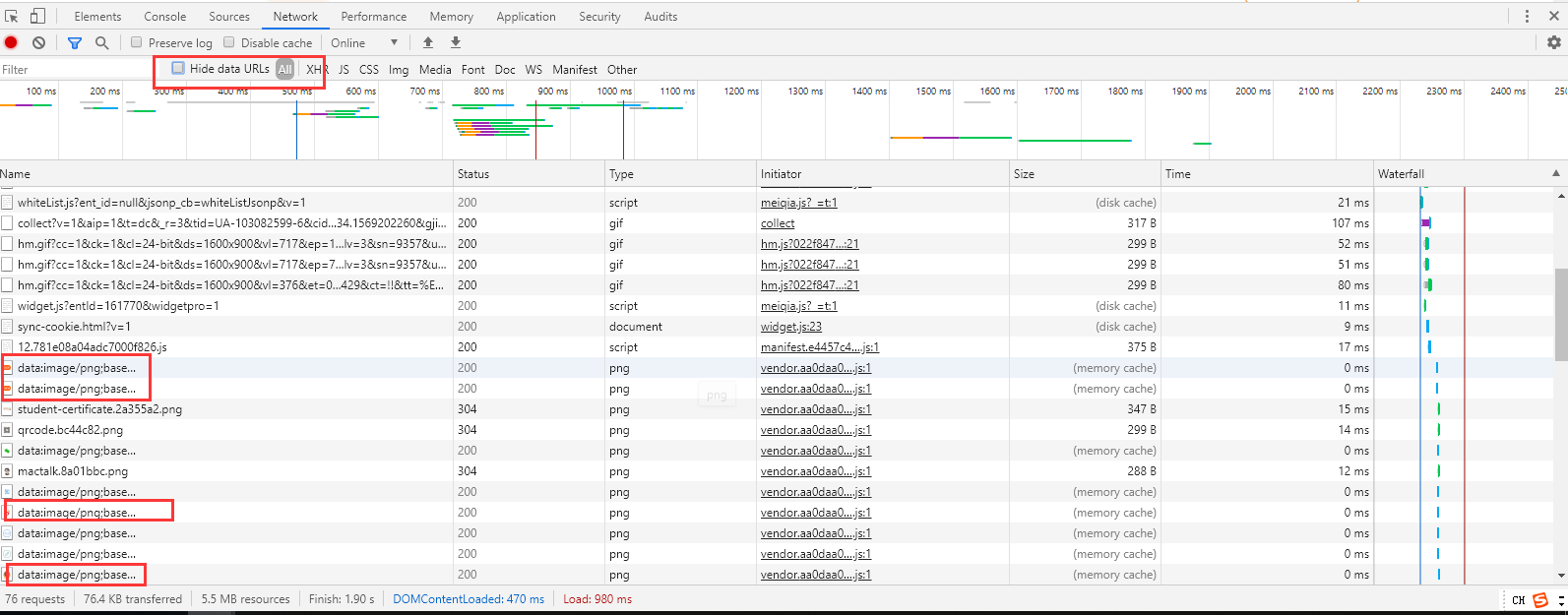Click the request list vertical scrollbar

pos(1561,315)
